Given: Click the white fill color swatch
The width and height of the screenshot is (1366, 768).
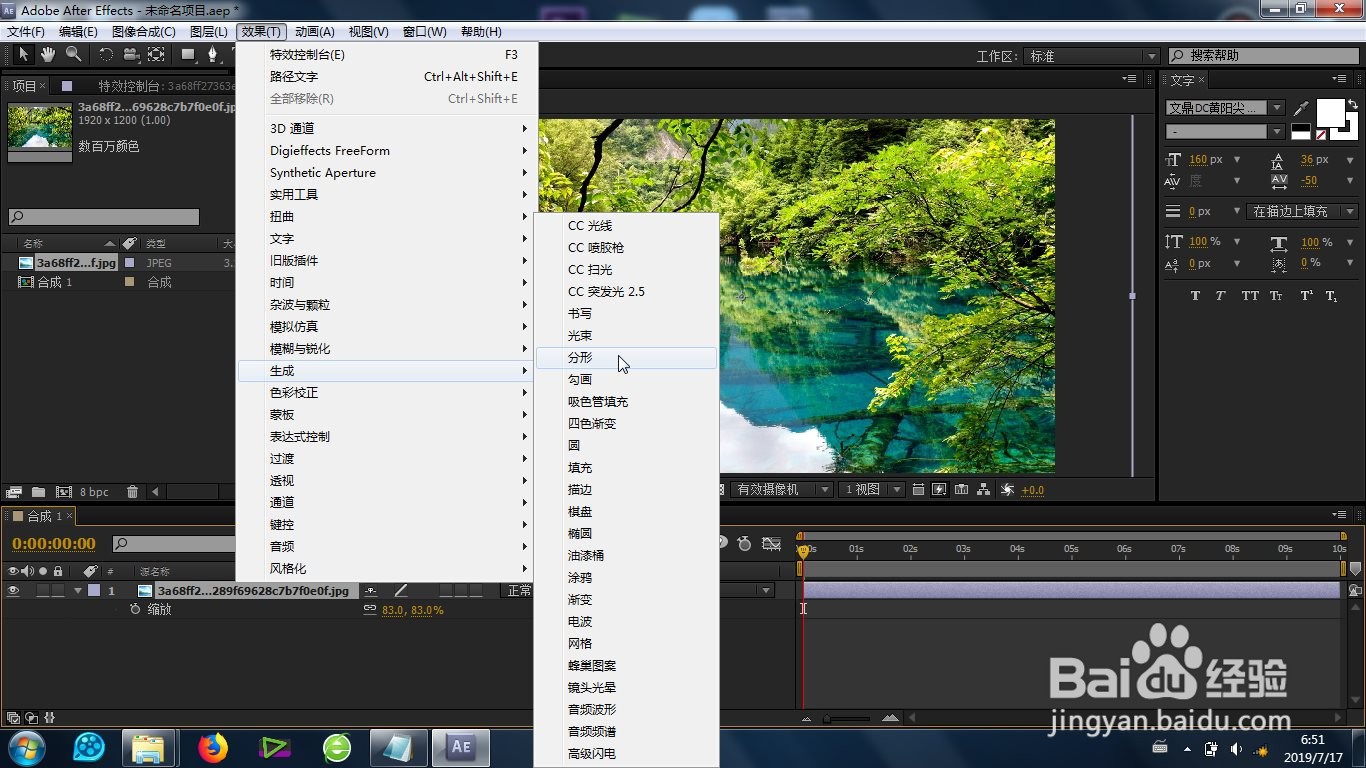Looking at the screenshot, I should click(x=1329, y=113).
